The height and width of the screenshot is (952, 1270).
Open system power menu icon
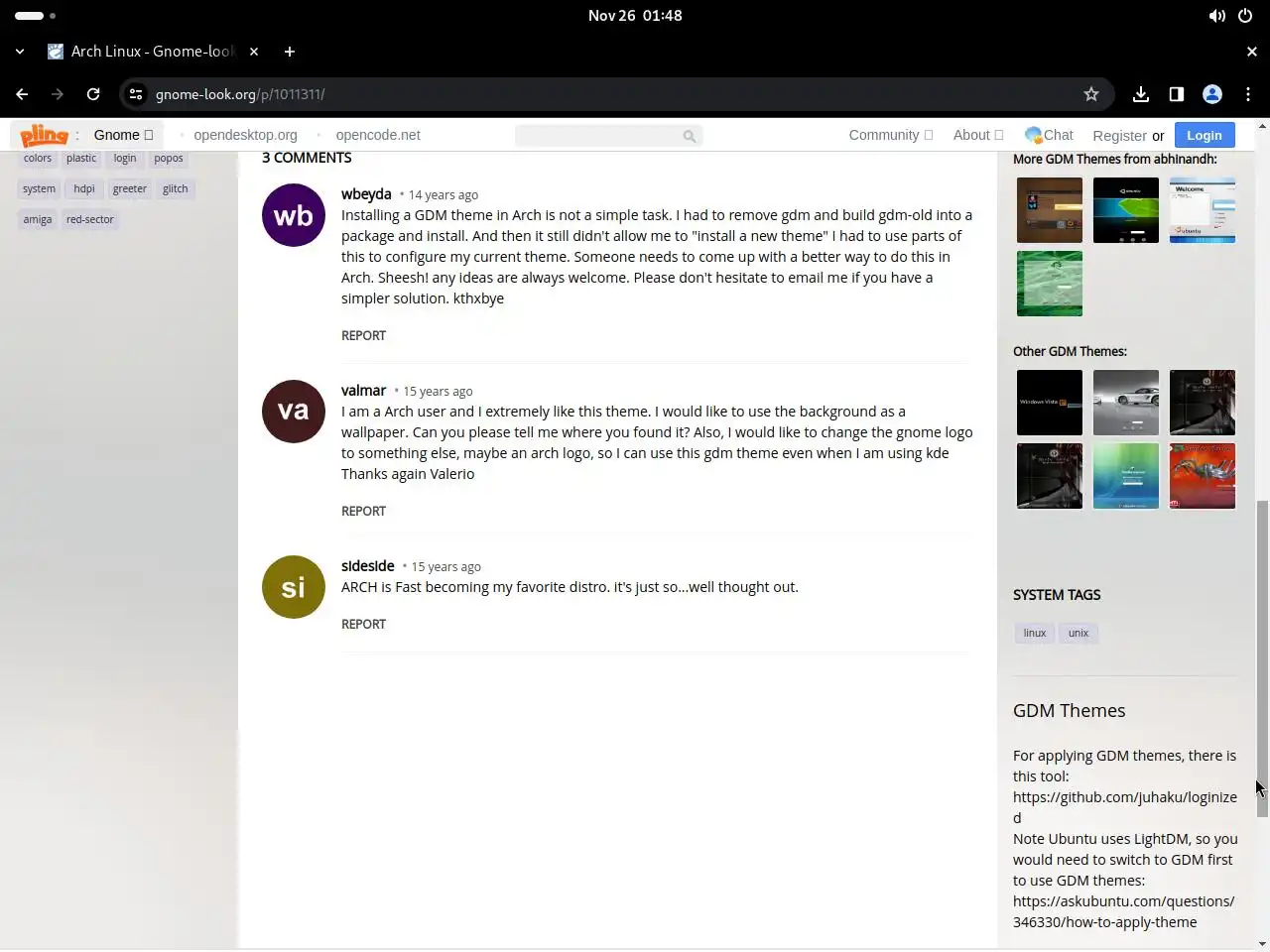click(1245, 16)
